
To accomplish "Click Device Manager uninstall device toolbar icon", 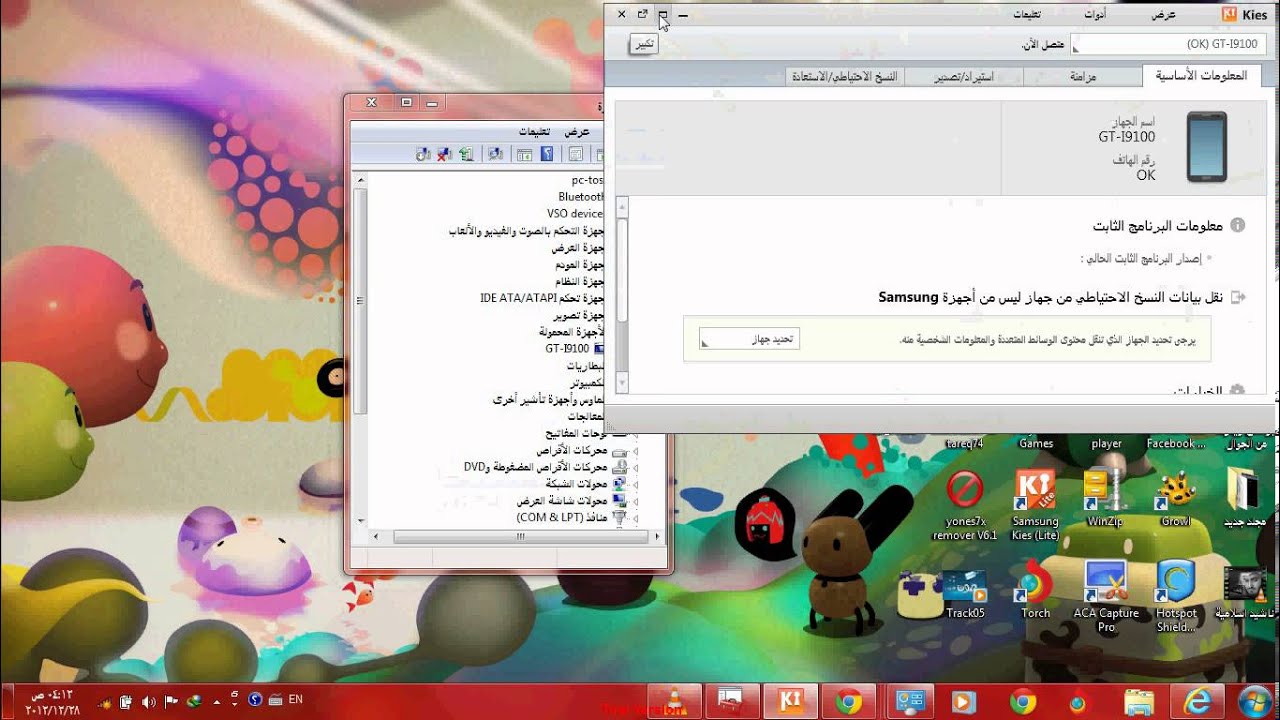I will coord(444,154).
